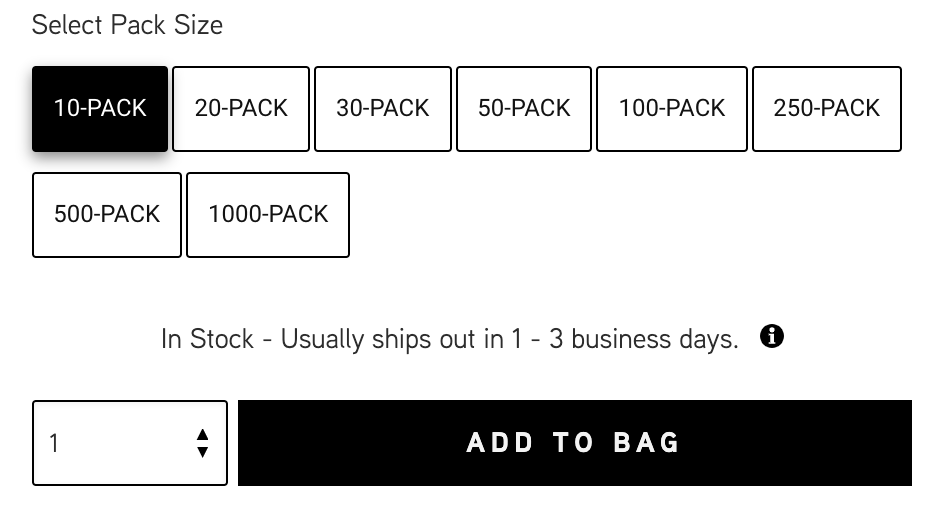Decrease quantity with the down arrow
This screenshot has width=942, height=506.
[x=202, y=452]
